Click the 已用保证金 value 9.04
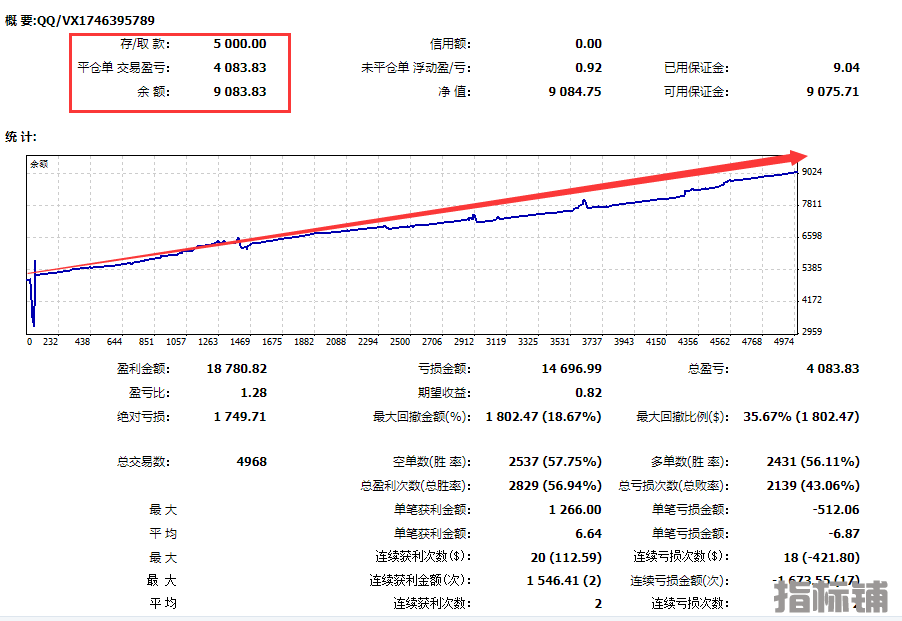This screenshot has width=902, height=621. pyautogui.click(x=845, y=68)
